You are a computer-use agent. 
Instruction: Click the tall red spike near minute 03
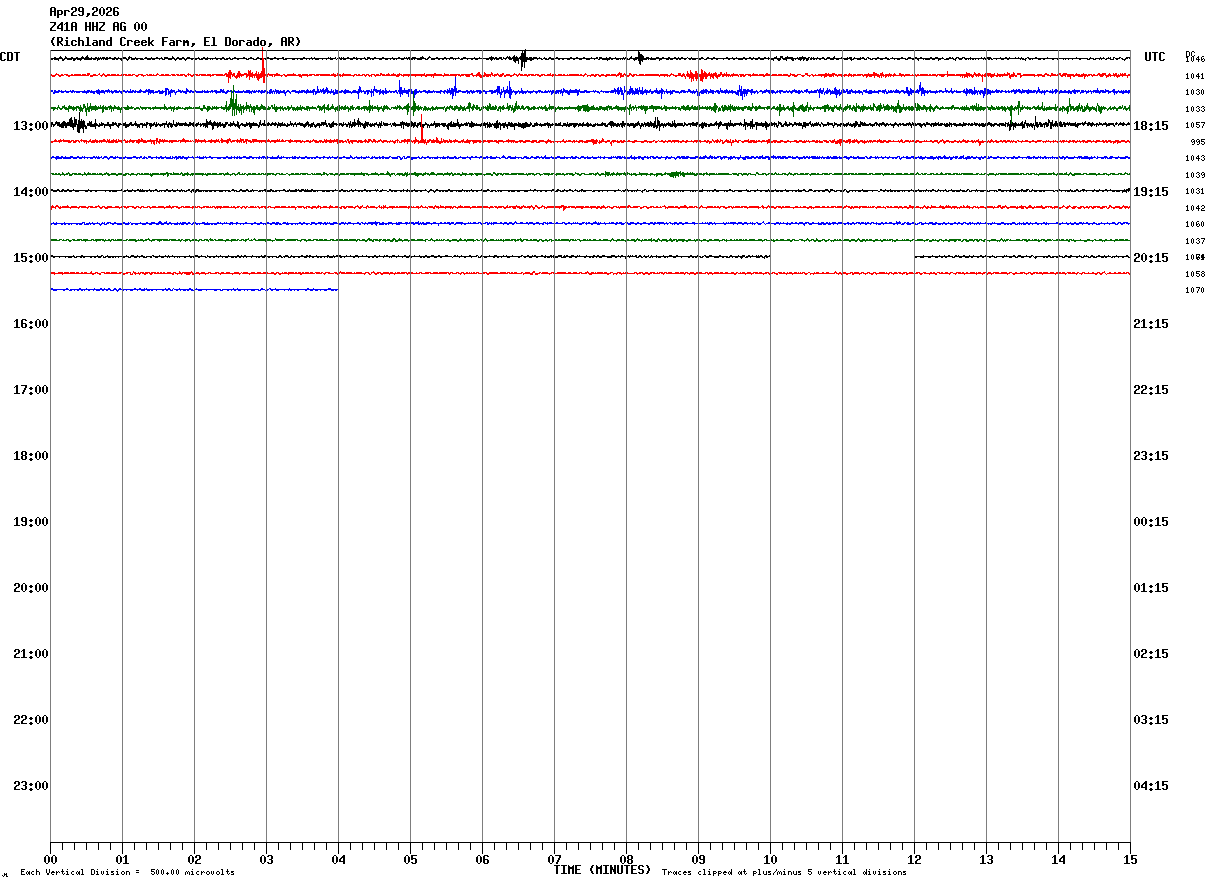tap(263, 64)
